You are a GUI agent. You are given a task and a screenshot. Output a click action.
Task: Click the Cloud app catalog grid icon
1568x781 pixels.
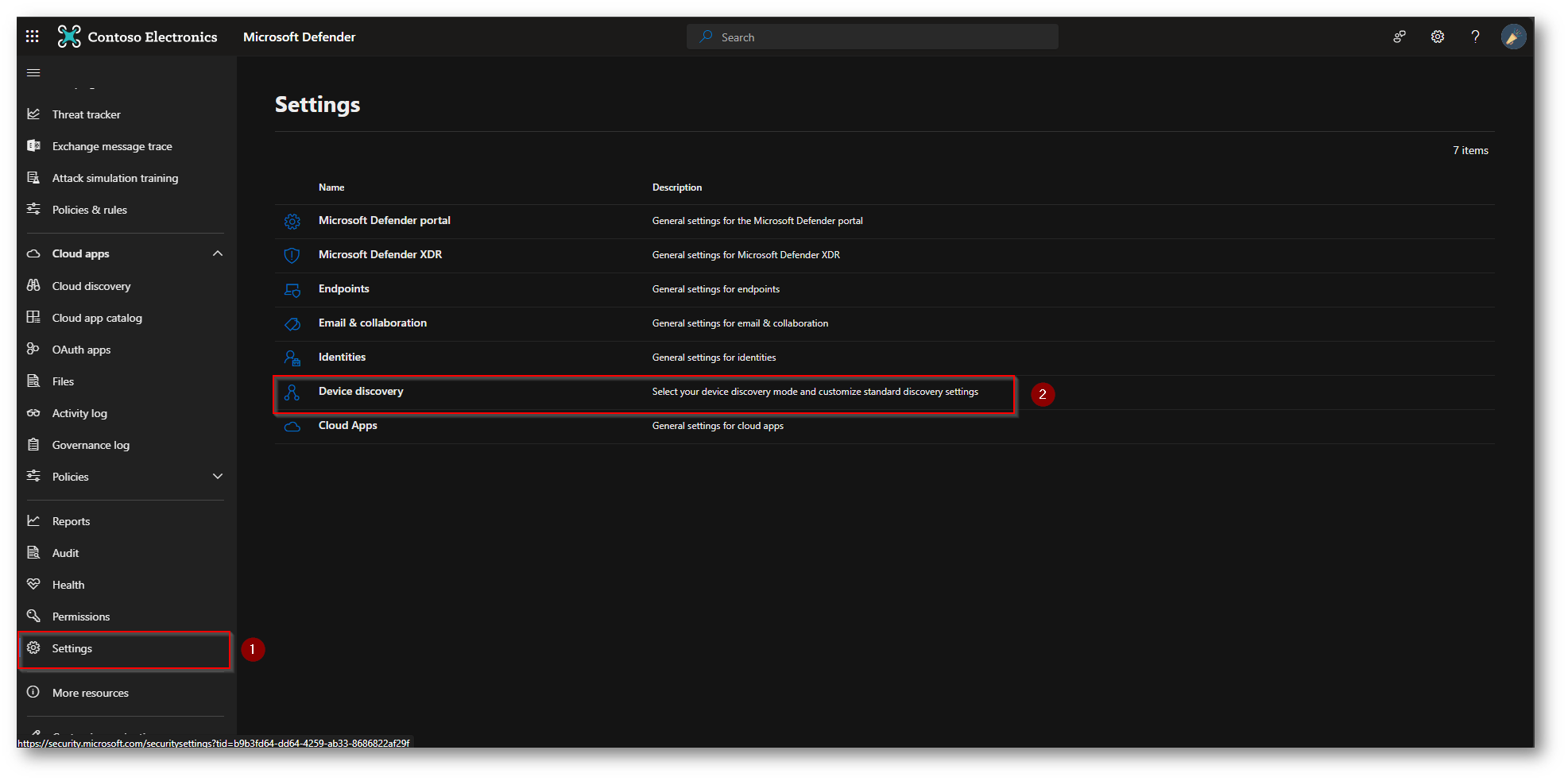click(33, 318)
